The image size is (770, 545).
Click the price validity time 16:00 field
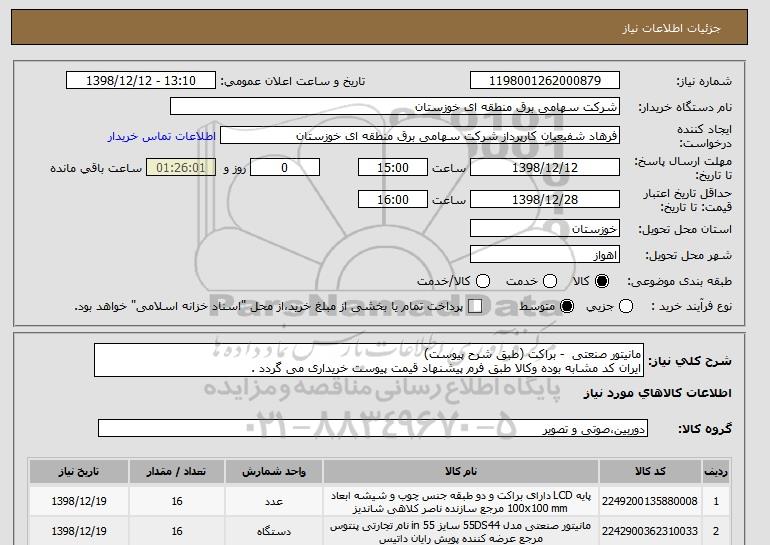pyautogui.click(x=393, y=199)
